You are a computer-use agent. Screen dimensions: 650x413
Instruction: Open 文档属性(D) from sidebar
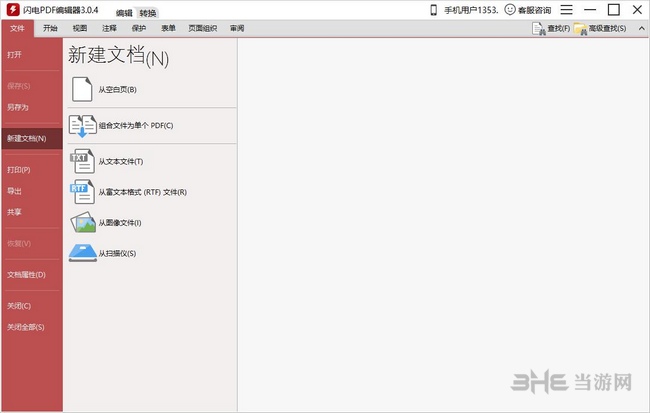click(27, 275)
